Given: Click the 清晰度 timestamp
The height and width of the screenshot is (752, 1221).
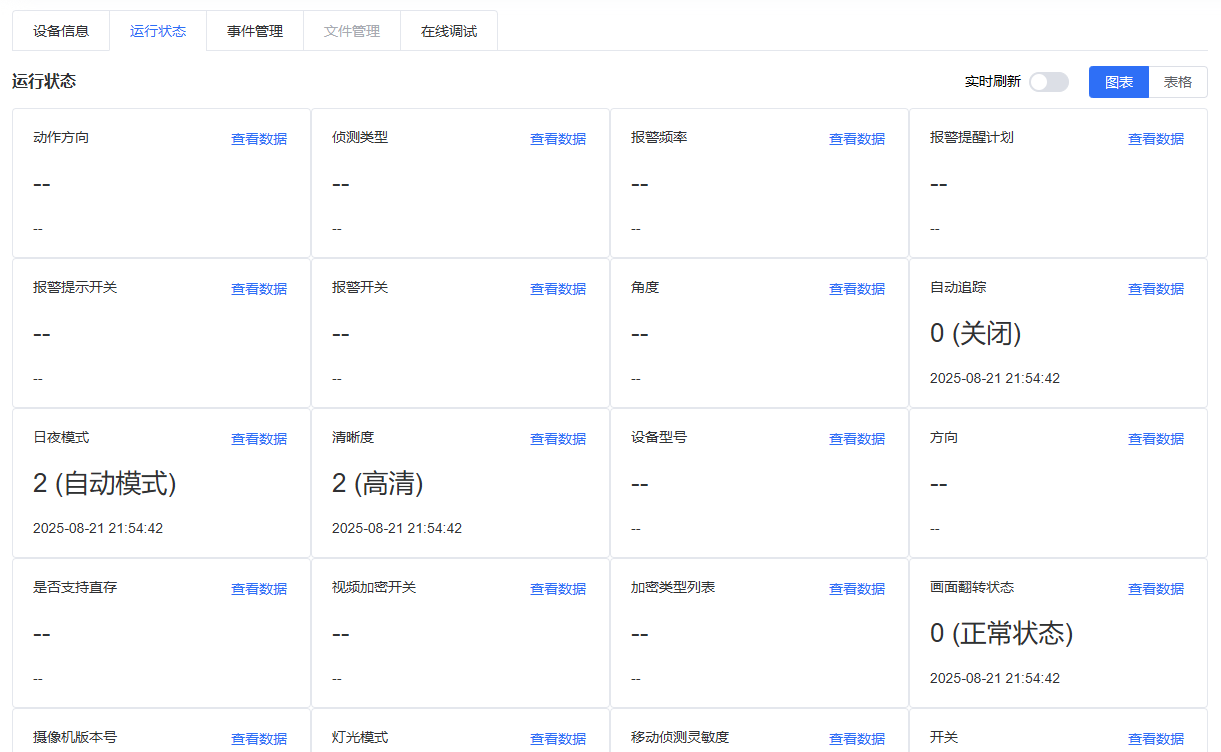Looking at the screenshot, I should click(x=397, y=529).
